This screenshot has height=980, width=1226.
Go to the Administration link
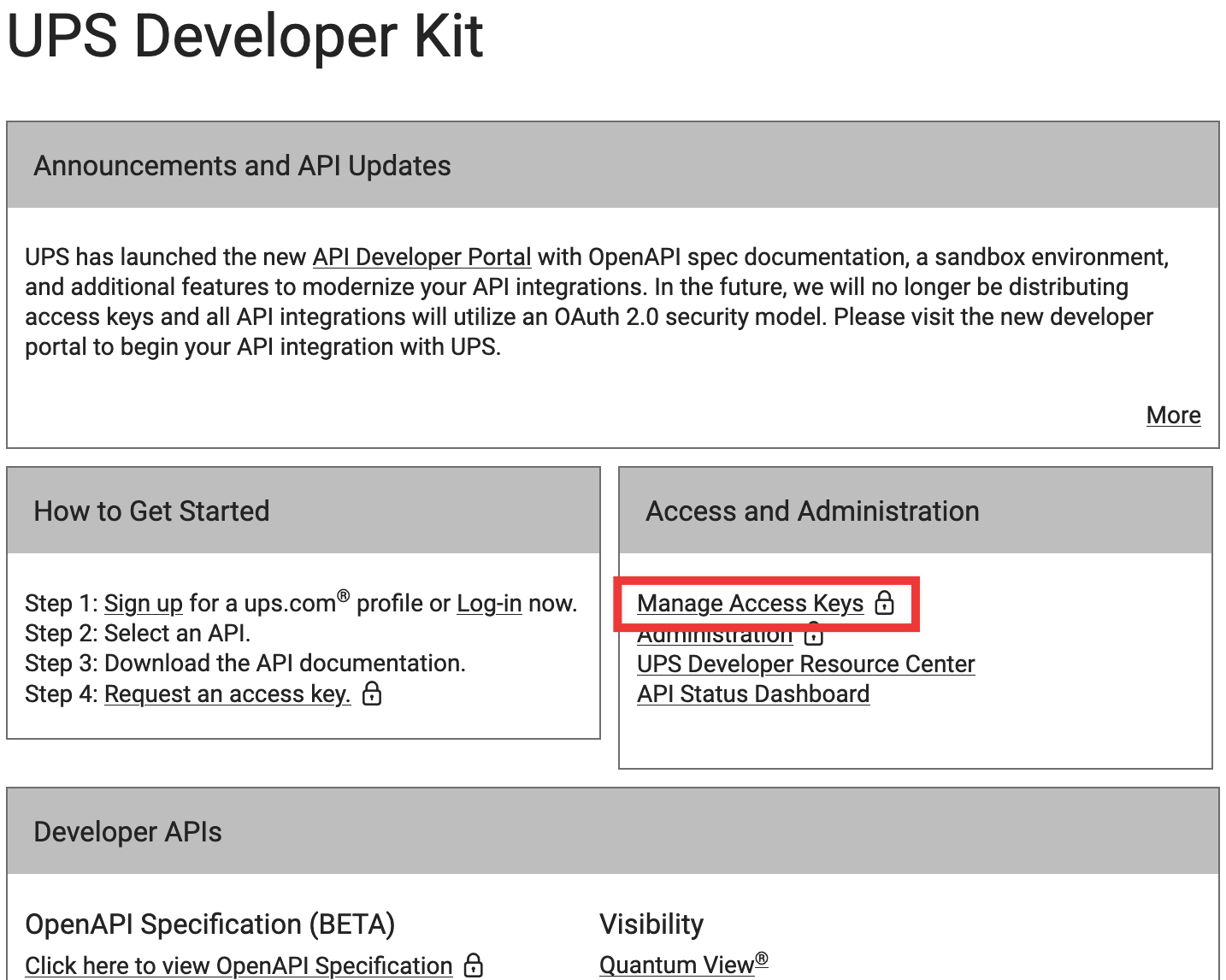[715, 637]
